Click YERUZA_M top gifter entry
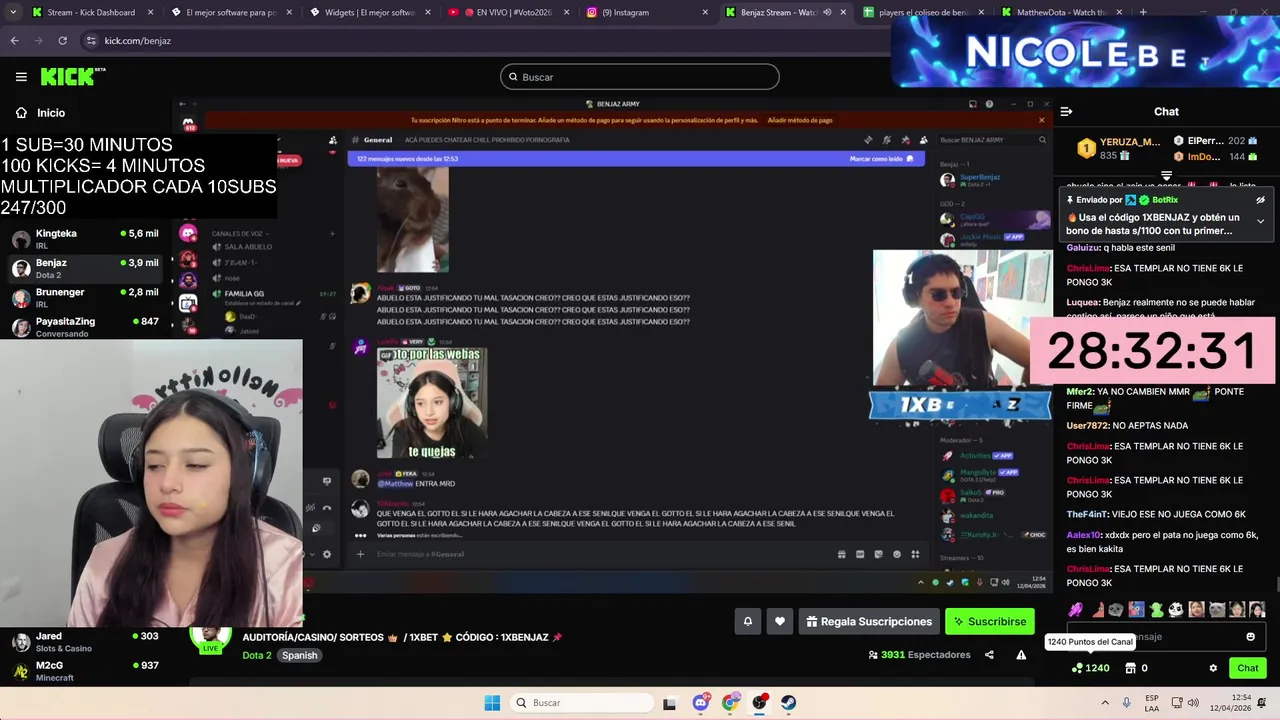1280x720 pixels. pos(1120,149)
